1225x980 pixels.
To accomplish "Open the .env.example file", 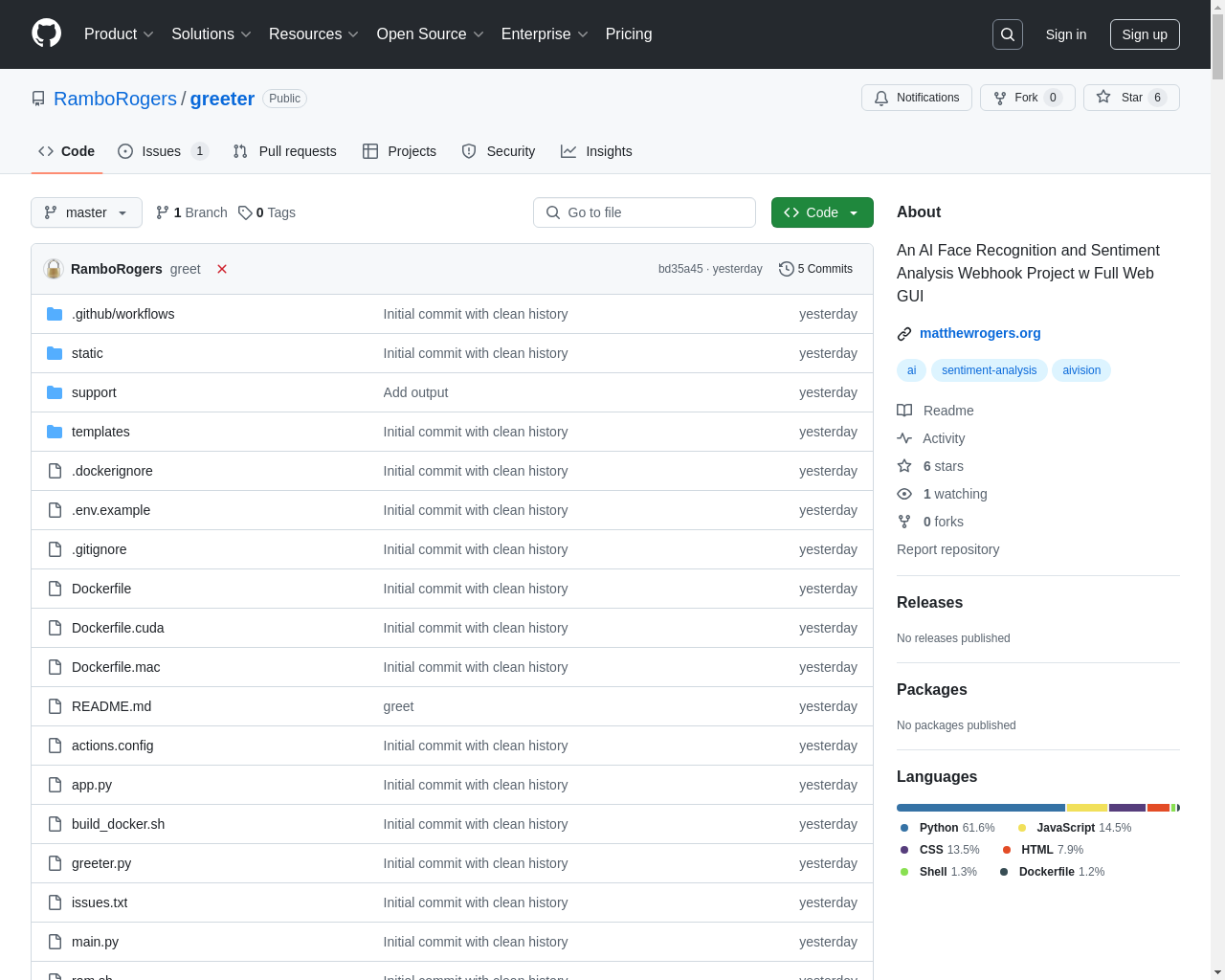I will point(111,510).
